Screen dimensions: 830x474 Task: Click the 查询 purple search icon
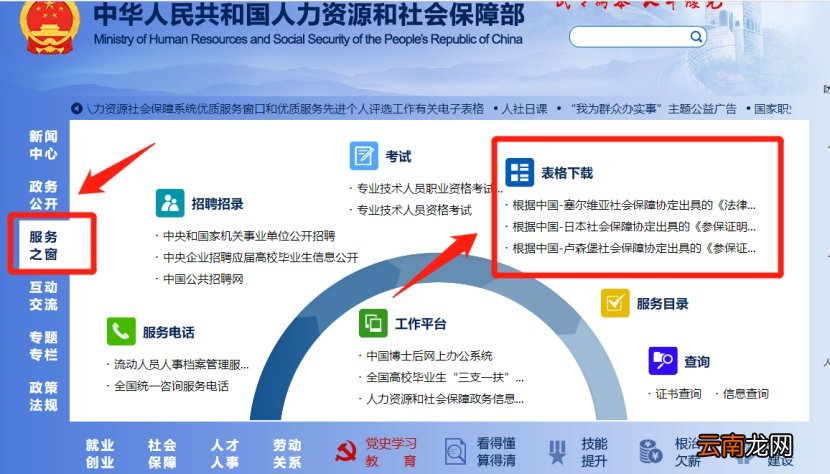663,361
